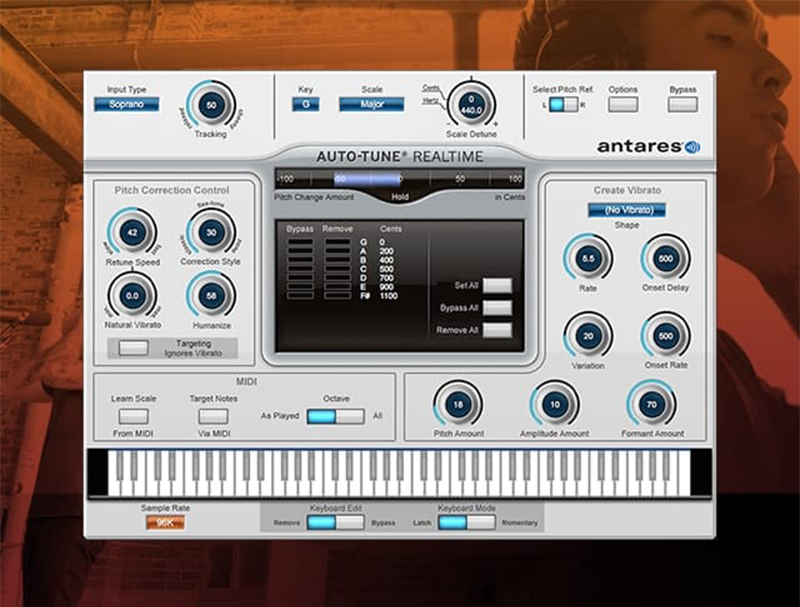Toggle Keyboard Mode Latch/Momentary switch
800x607 pixels.
click(x=467, y=522)
